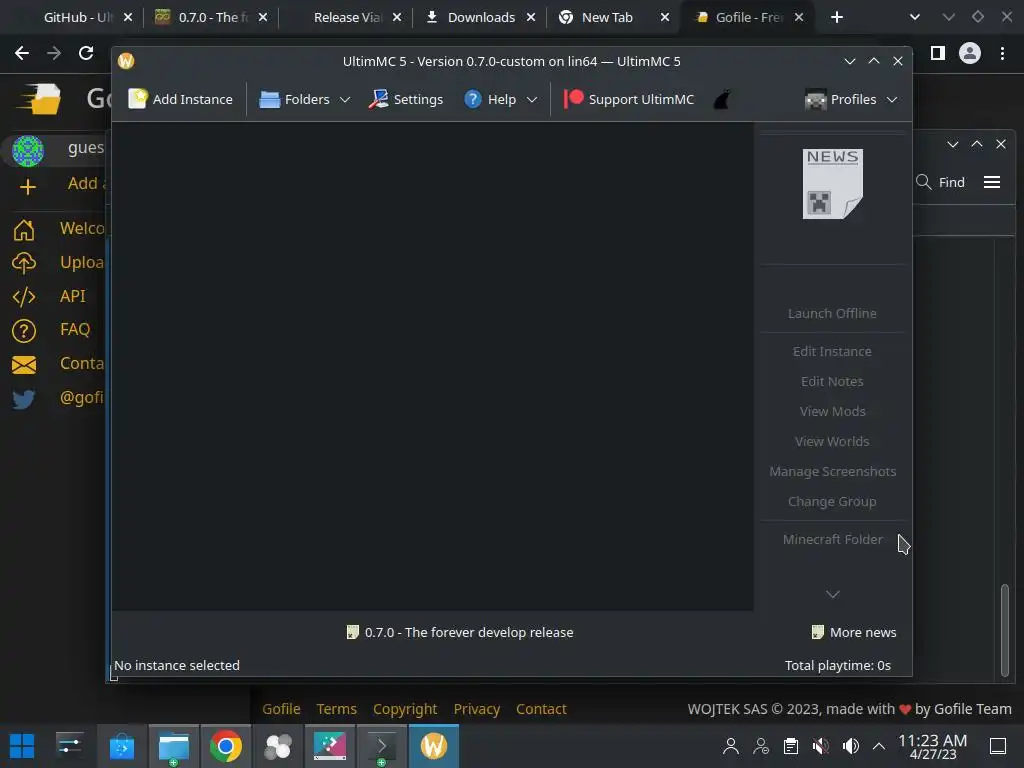Image resolution: width=1024 pixels, height=768 pixels.
Task: Open browser tab search chevron
Action: point(914,18)
